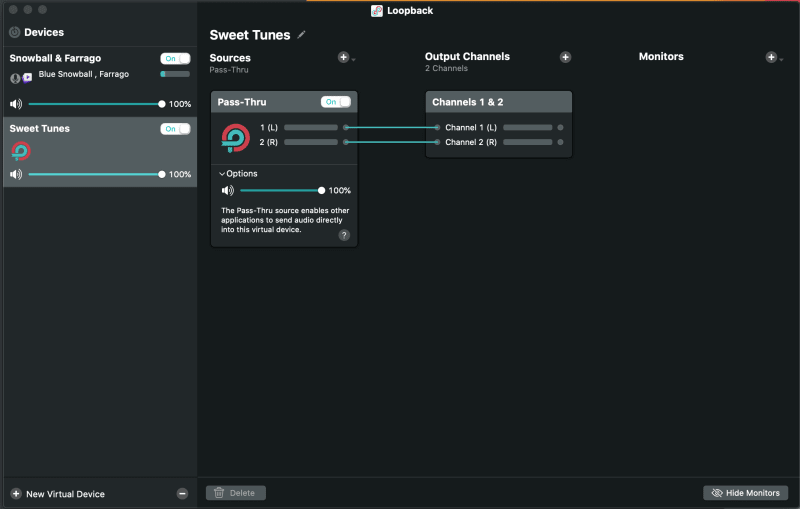800x509 pixels.
Task: Select the Channels 1 & 2 block header
Action: click(x=498, y=102)
